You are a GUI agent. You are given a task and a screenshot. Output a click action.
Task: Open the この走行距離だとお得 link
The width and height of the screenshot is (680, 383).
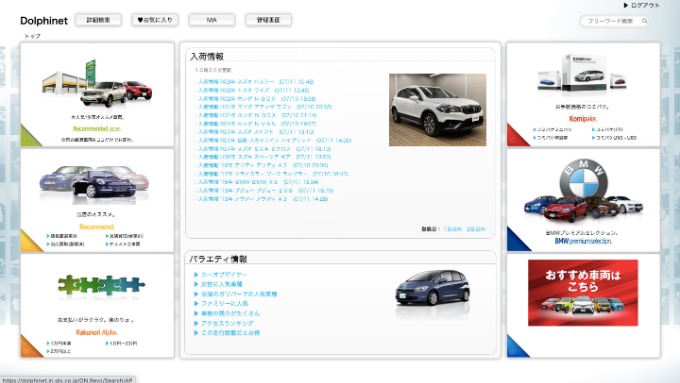point(230,333)
